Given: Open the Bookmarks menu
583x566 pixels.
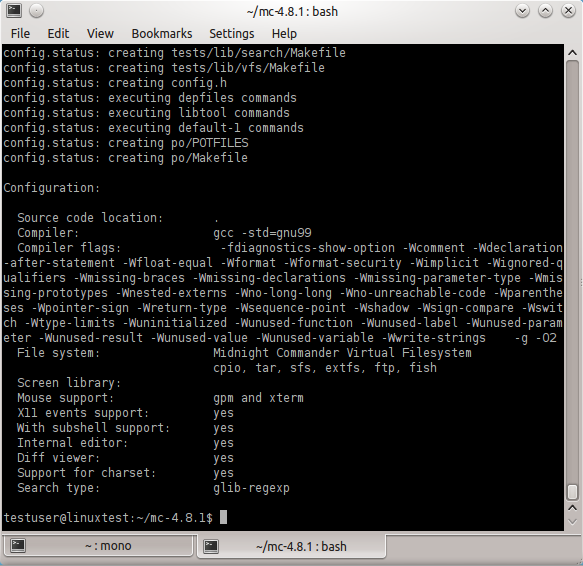Looking at the screenshot, I should coord(162,34).
